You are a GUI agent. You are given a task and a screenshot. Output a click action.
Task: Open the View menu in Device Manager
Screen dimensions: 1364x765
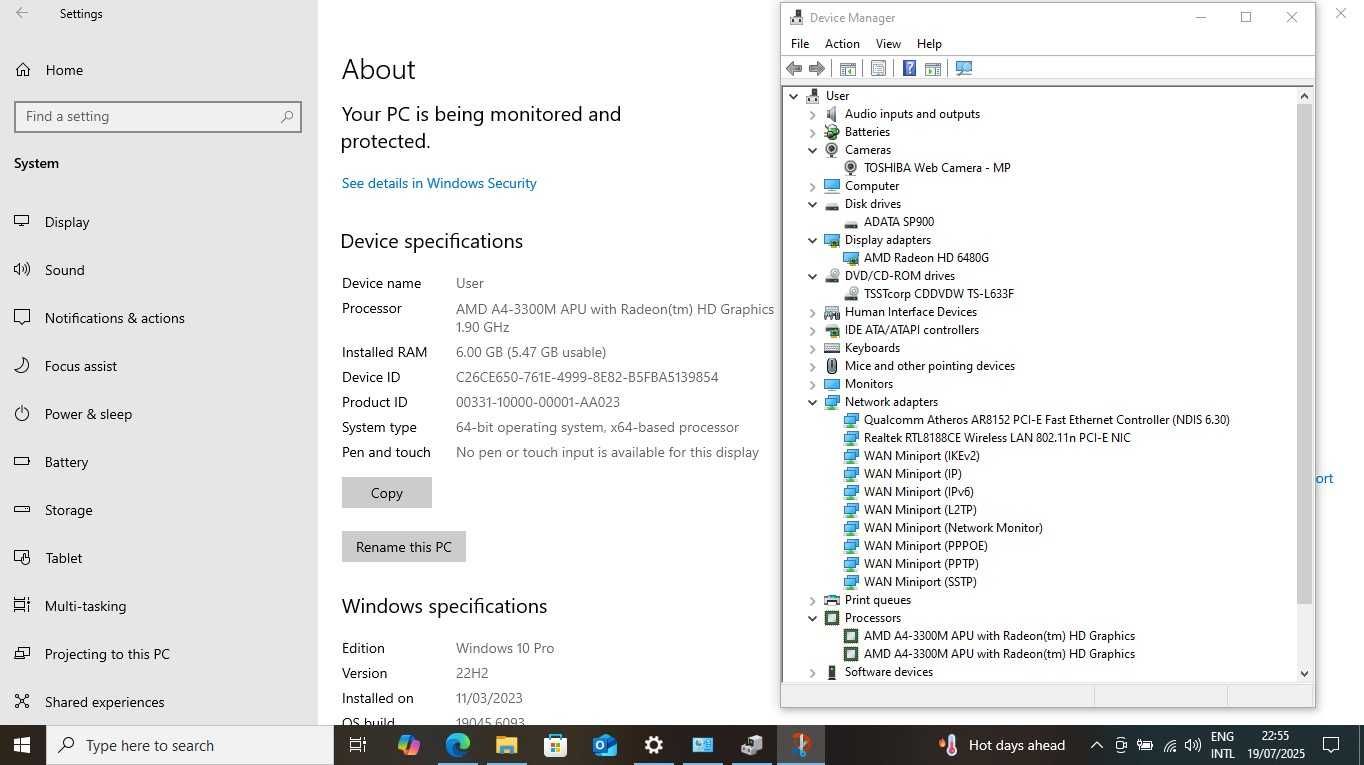pyautogui.click(x=888, y=44)
